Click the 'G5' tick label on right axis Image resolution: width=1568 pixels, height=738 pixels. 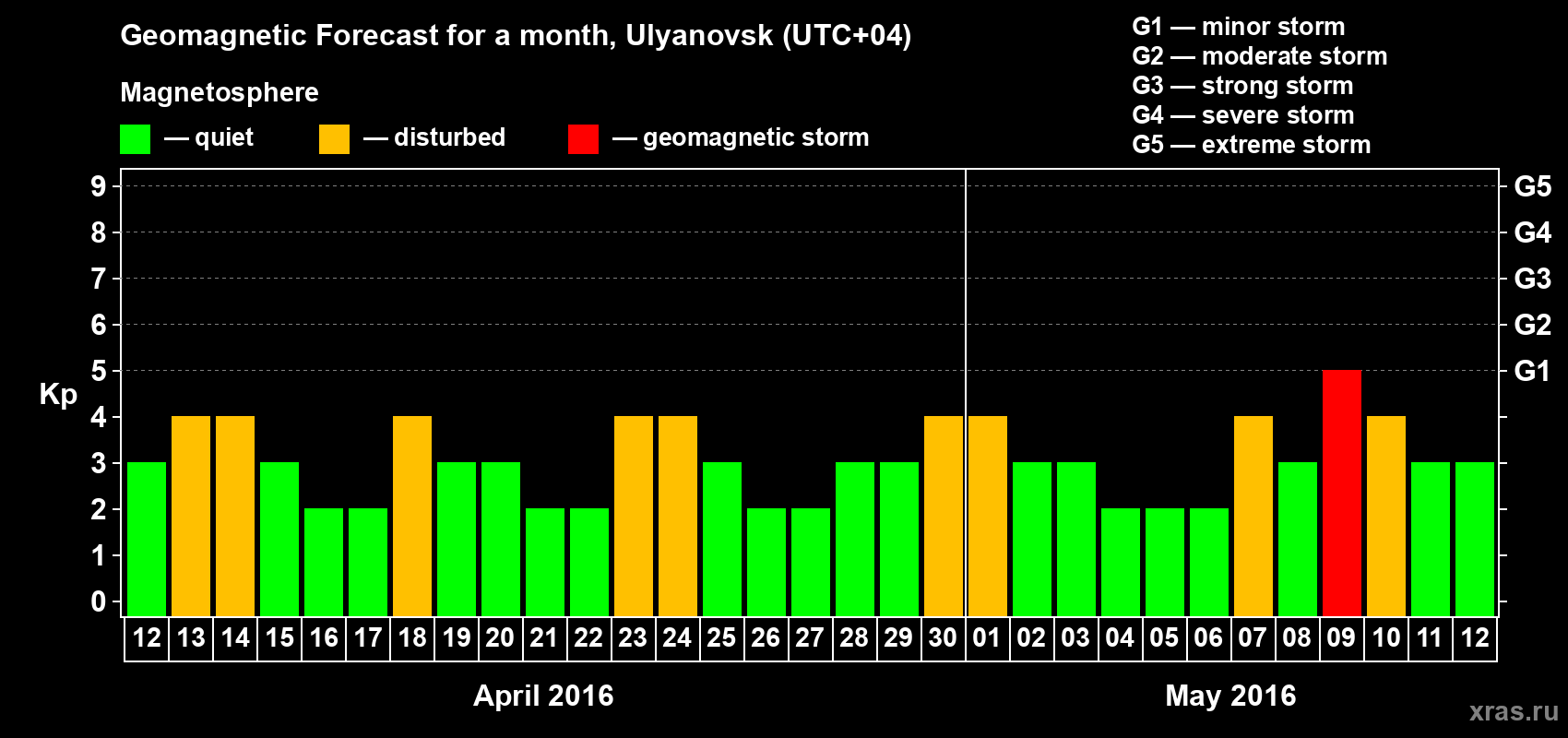[1533, 186]
